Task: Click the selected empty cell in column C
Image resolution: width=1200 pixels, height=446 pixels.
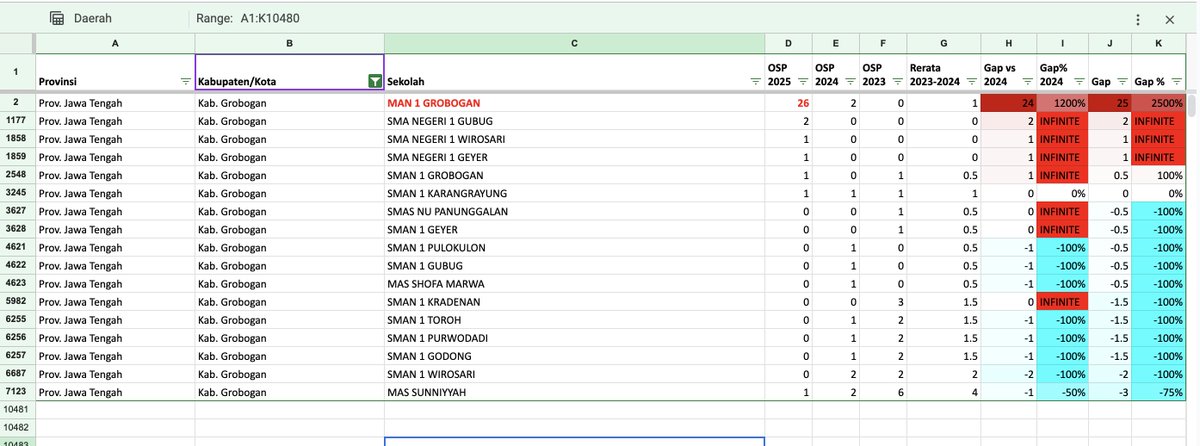Action: coord(574,441)
